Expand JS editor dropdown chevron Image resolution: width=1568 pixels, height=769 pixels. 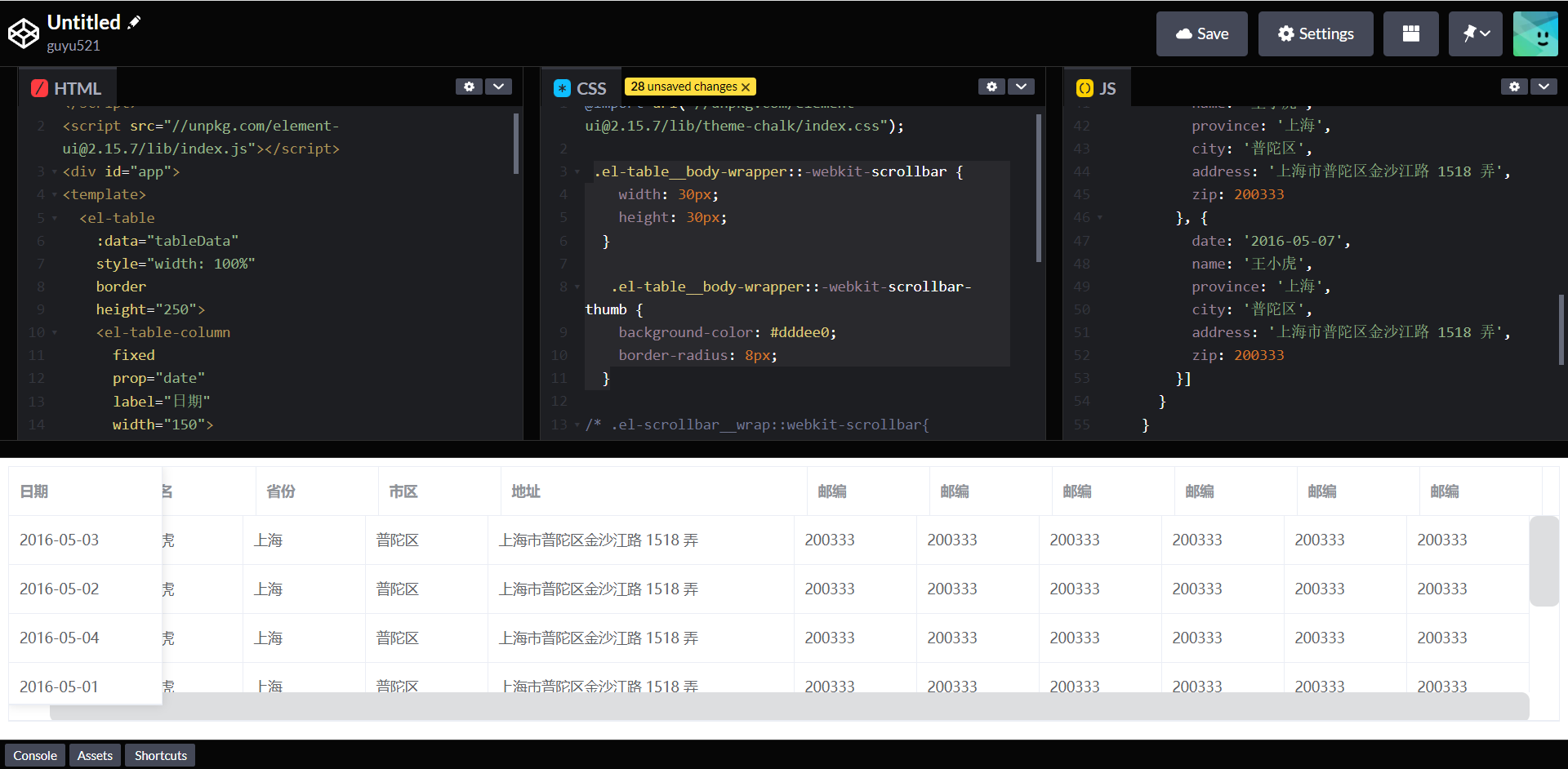[x=1543, y=87]
